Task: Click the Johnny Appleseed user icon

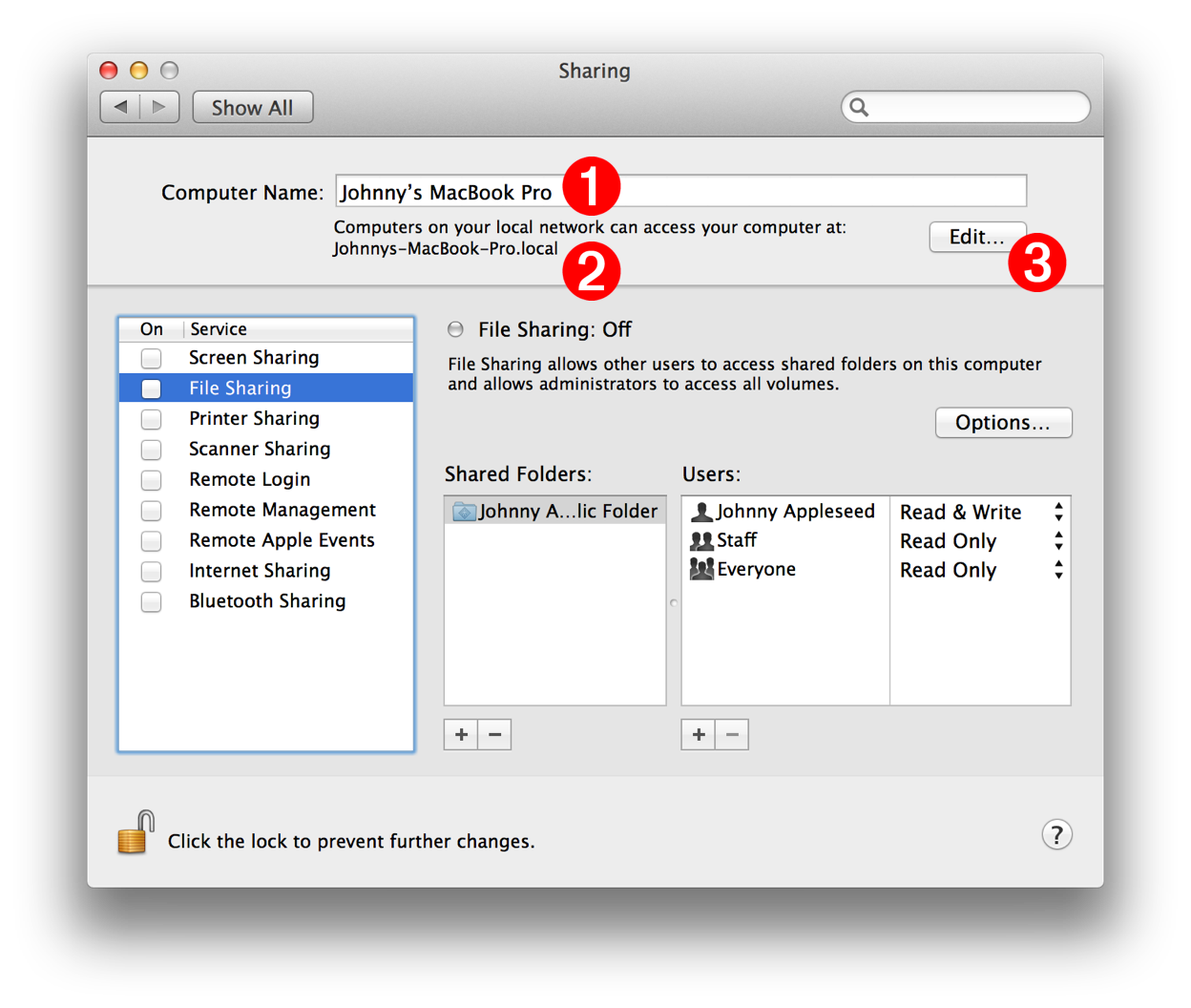Action: pos(700,512)
